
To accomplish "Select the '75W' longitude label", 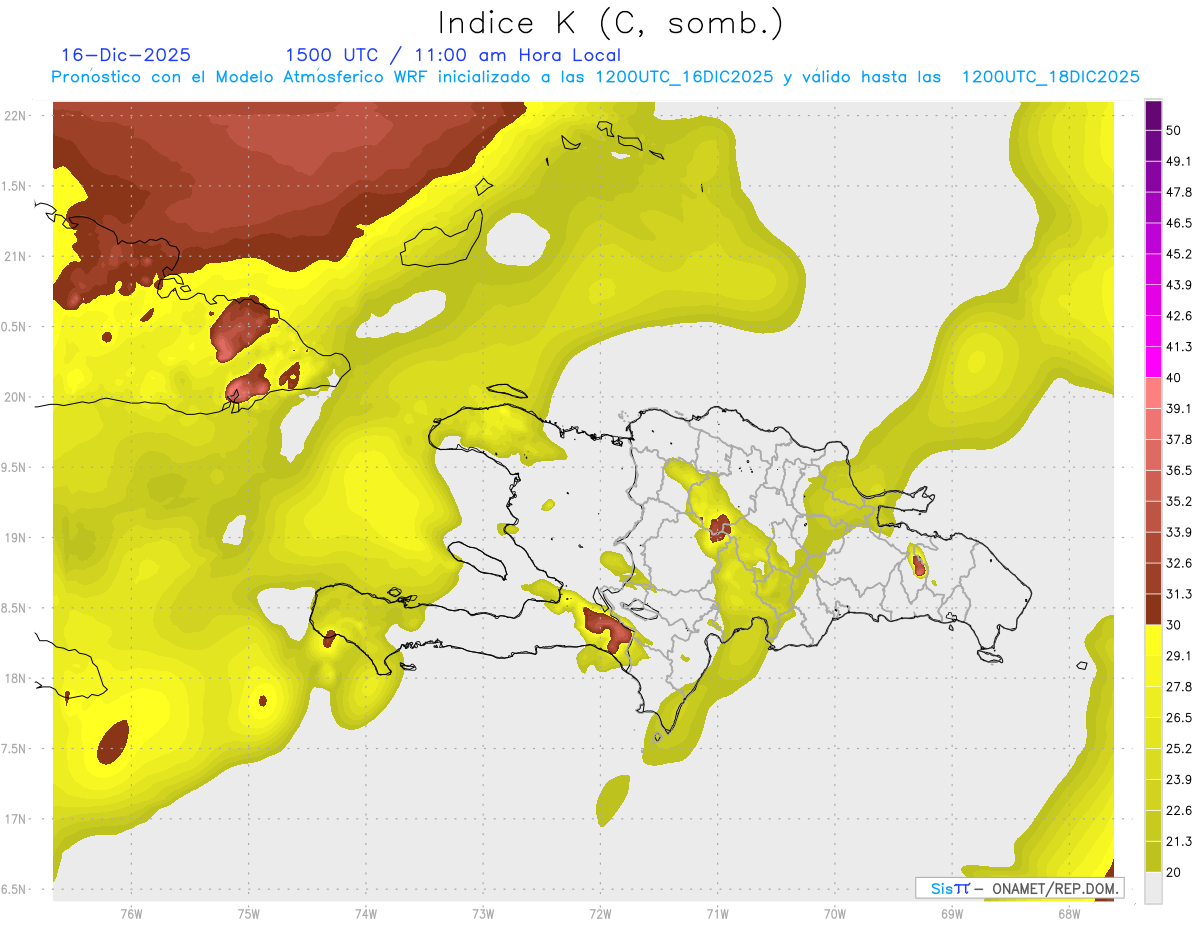I will click(x=249, y=913).
